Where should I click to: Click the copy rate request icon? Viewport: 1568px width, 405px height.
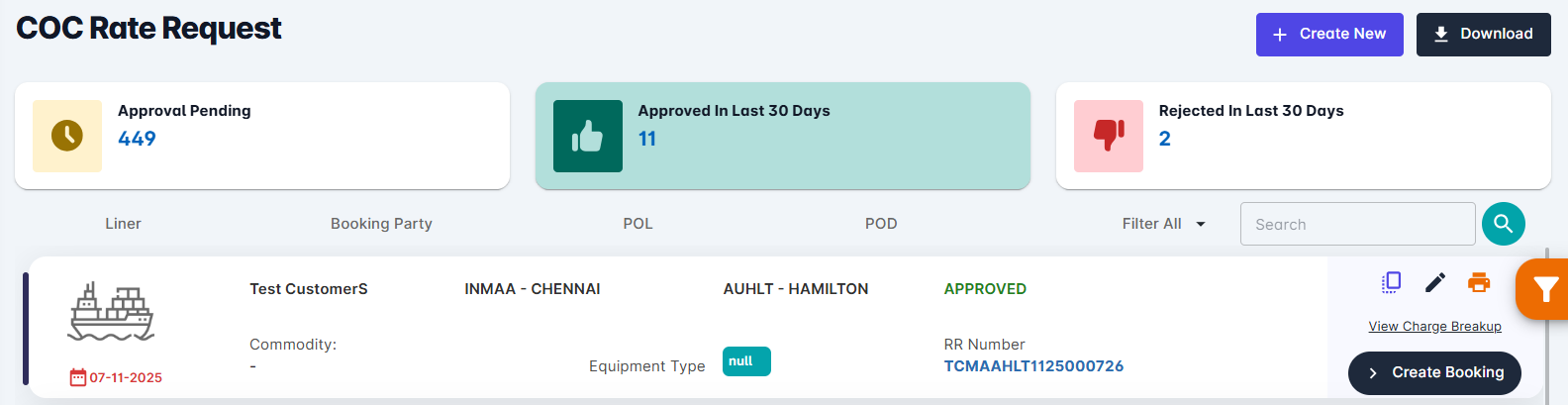pos(1391,283)
